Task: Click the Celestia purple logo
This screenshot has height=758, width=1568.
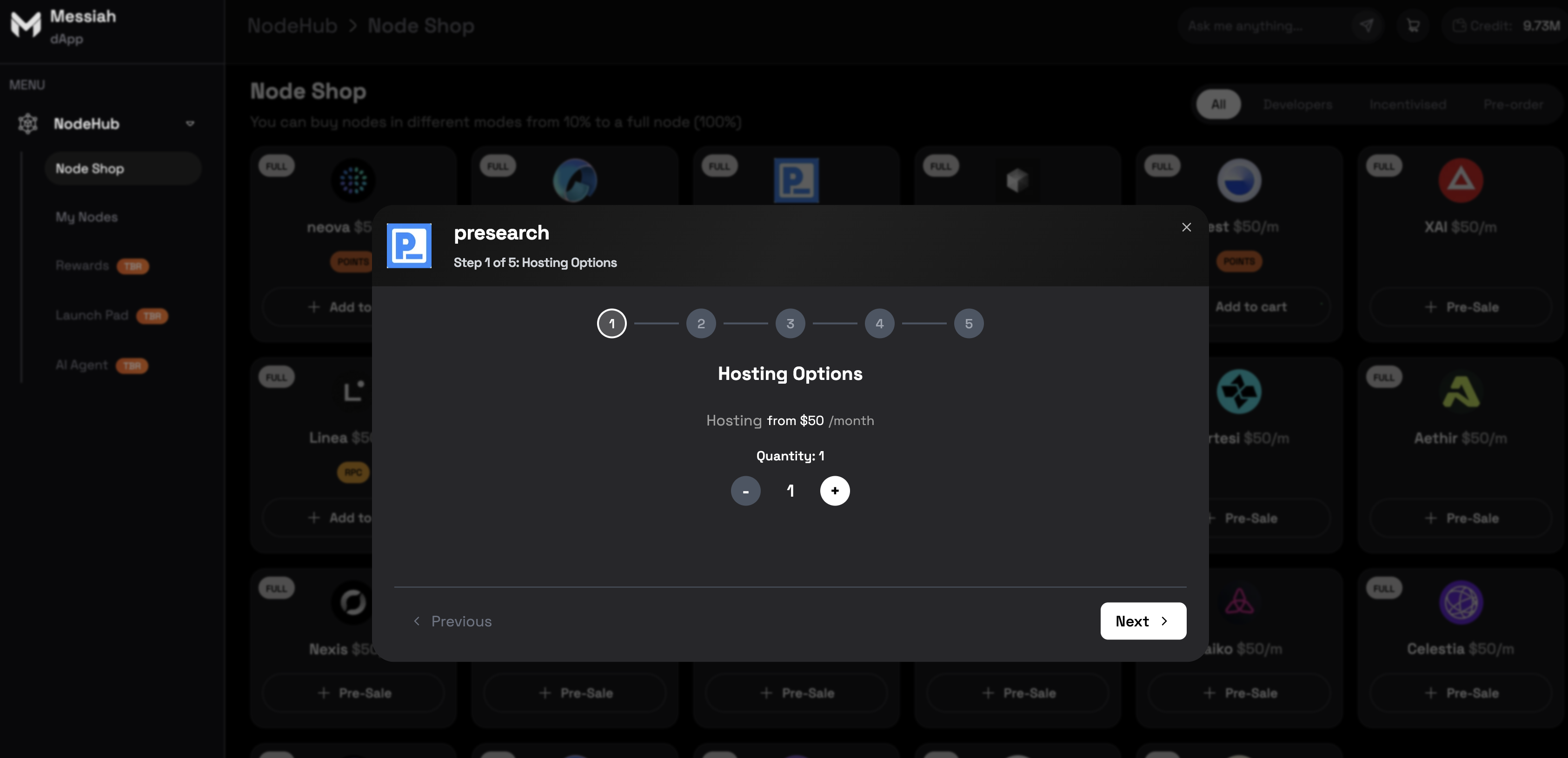Action: point(1460,602)
